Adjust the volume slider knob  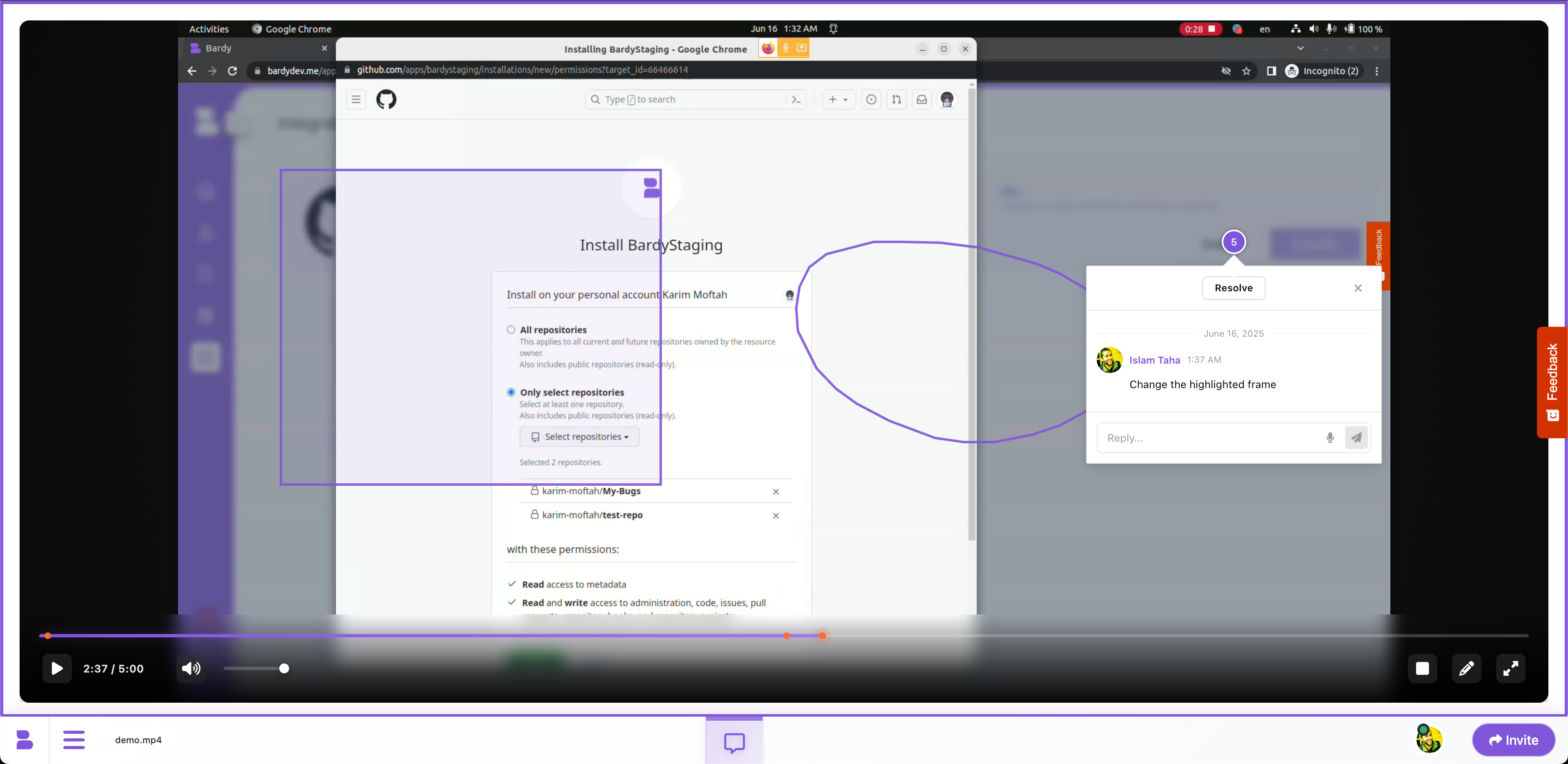click(x=284, y=668)
